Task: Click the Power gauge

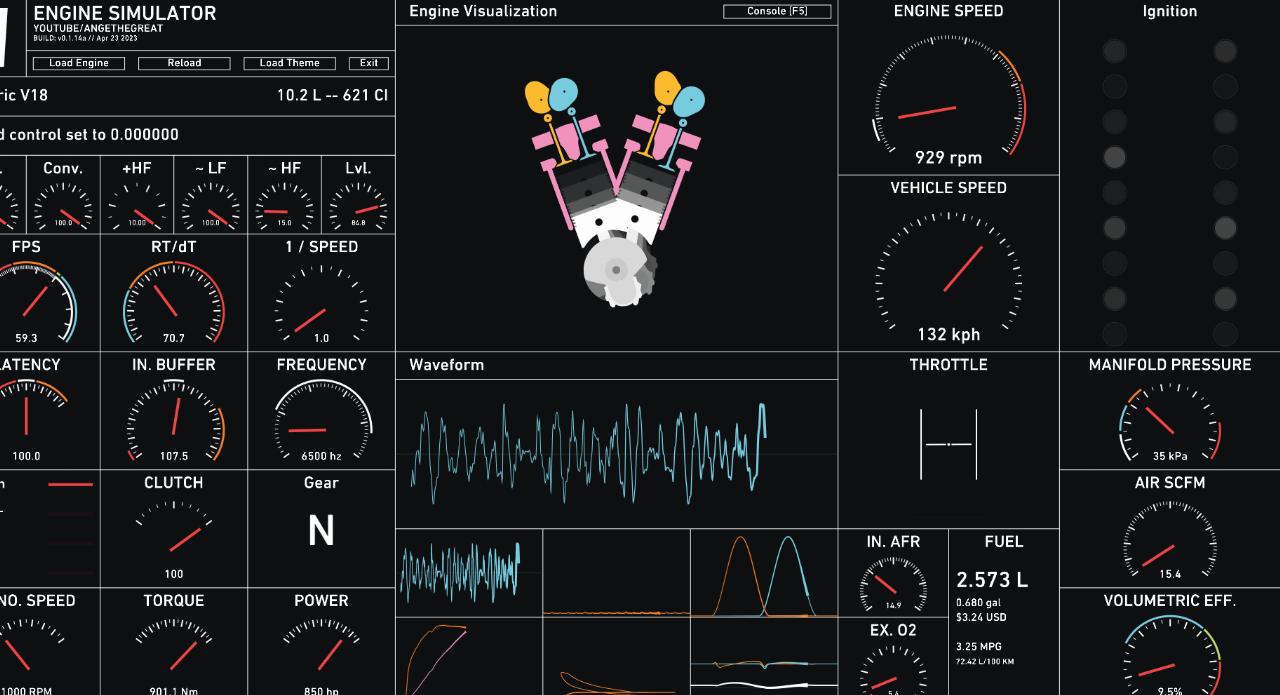Action: pos(321,650)
